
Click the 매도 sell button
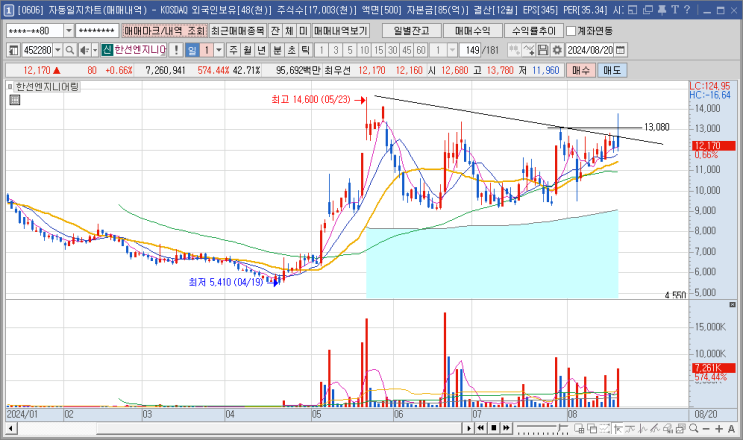click(612, 71)
